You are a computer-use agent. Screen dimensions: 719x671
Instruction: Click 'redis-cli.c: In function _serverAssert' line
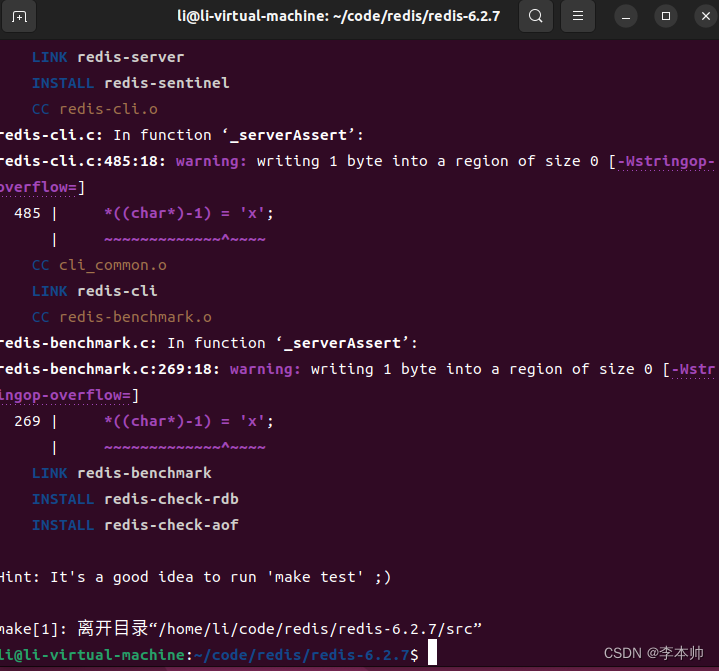pyautogui.click(x=182, y=135)
